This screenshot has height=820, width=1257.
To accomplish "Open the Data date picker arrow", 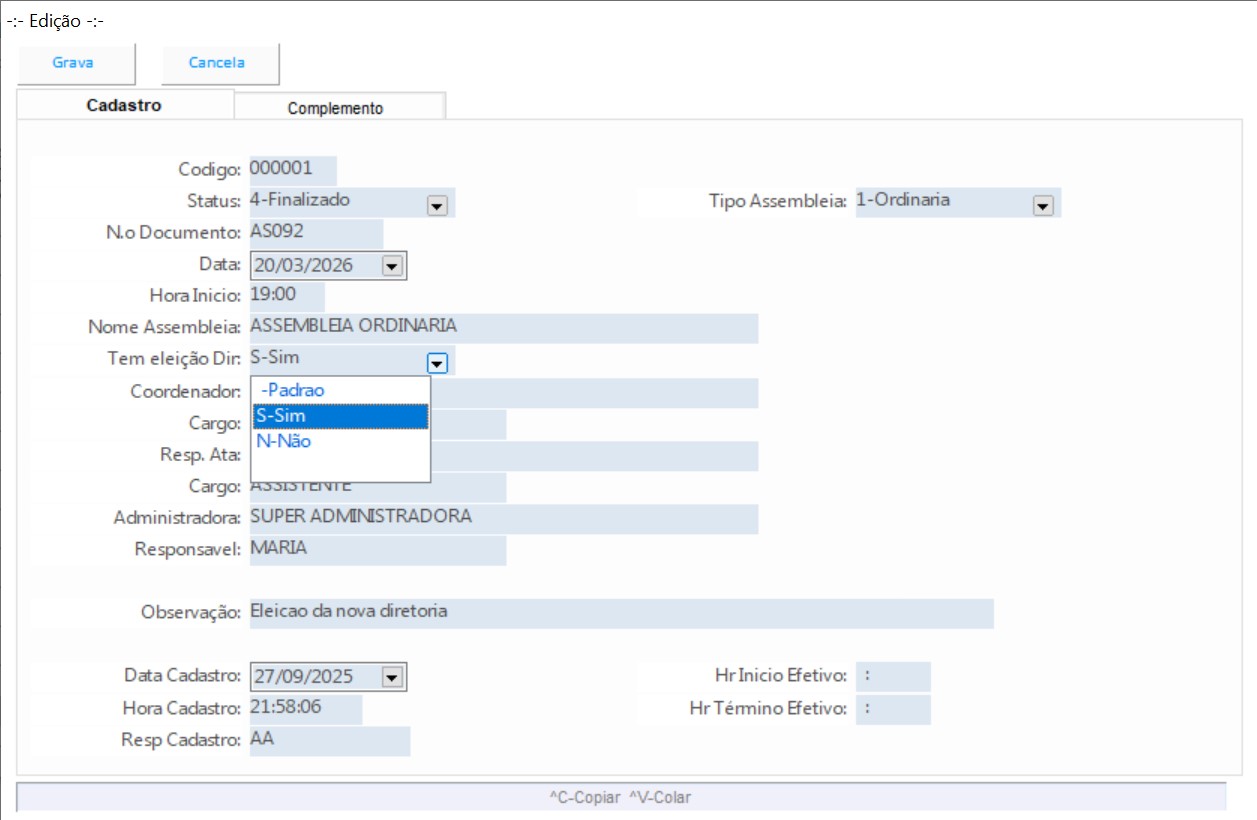I will pos(392,266).
